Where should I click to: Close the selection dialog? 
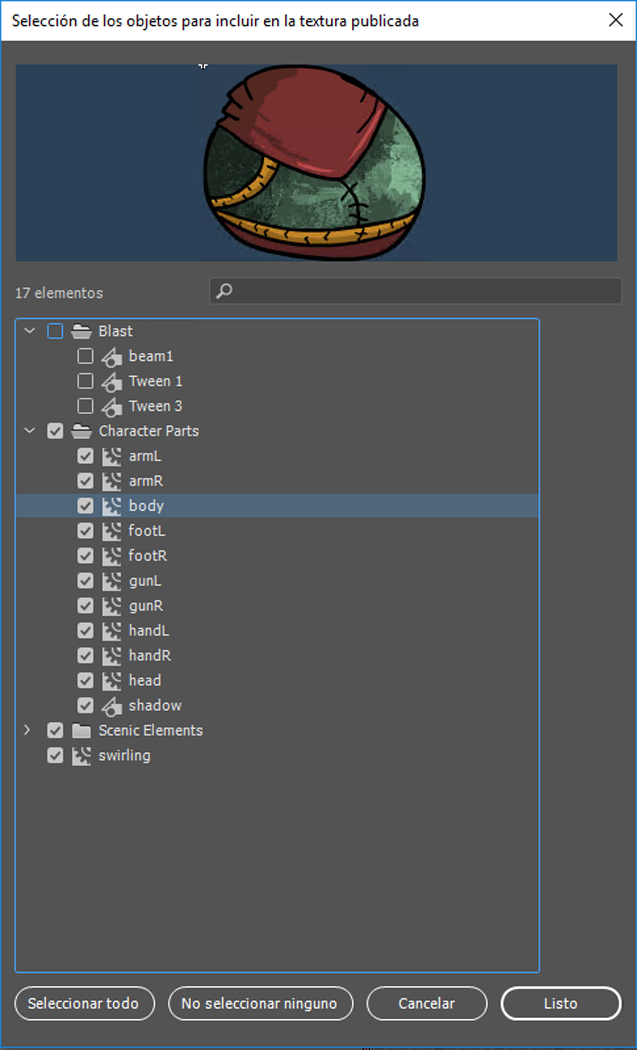[x=616, y=20]
